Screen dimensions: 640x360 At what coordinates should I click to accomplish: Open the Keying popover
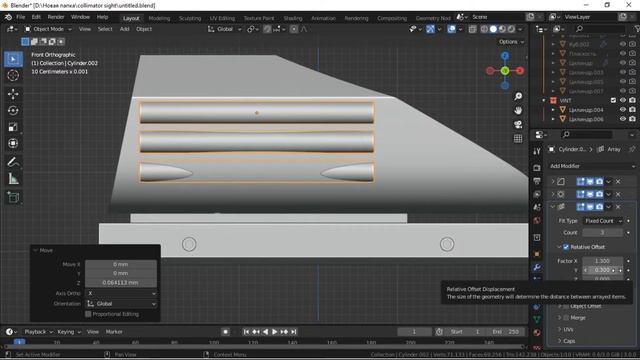69,332
